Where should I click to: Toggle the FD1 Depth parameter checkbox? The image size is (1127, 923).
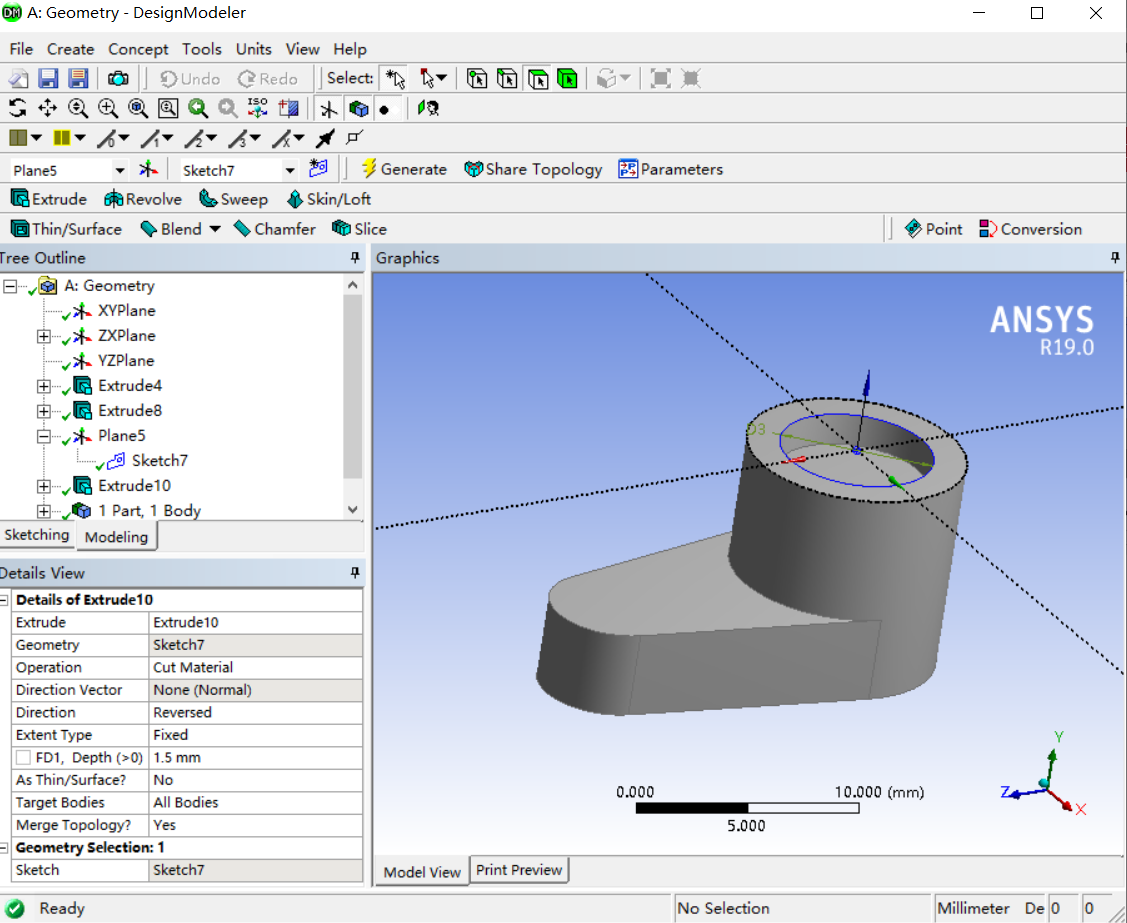pos(23,758)
